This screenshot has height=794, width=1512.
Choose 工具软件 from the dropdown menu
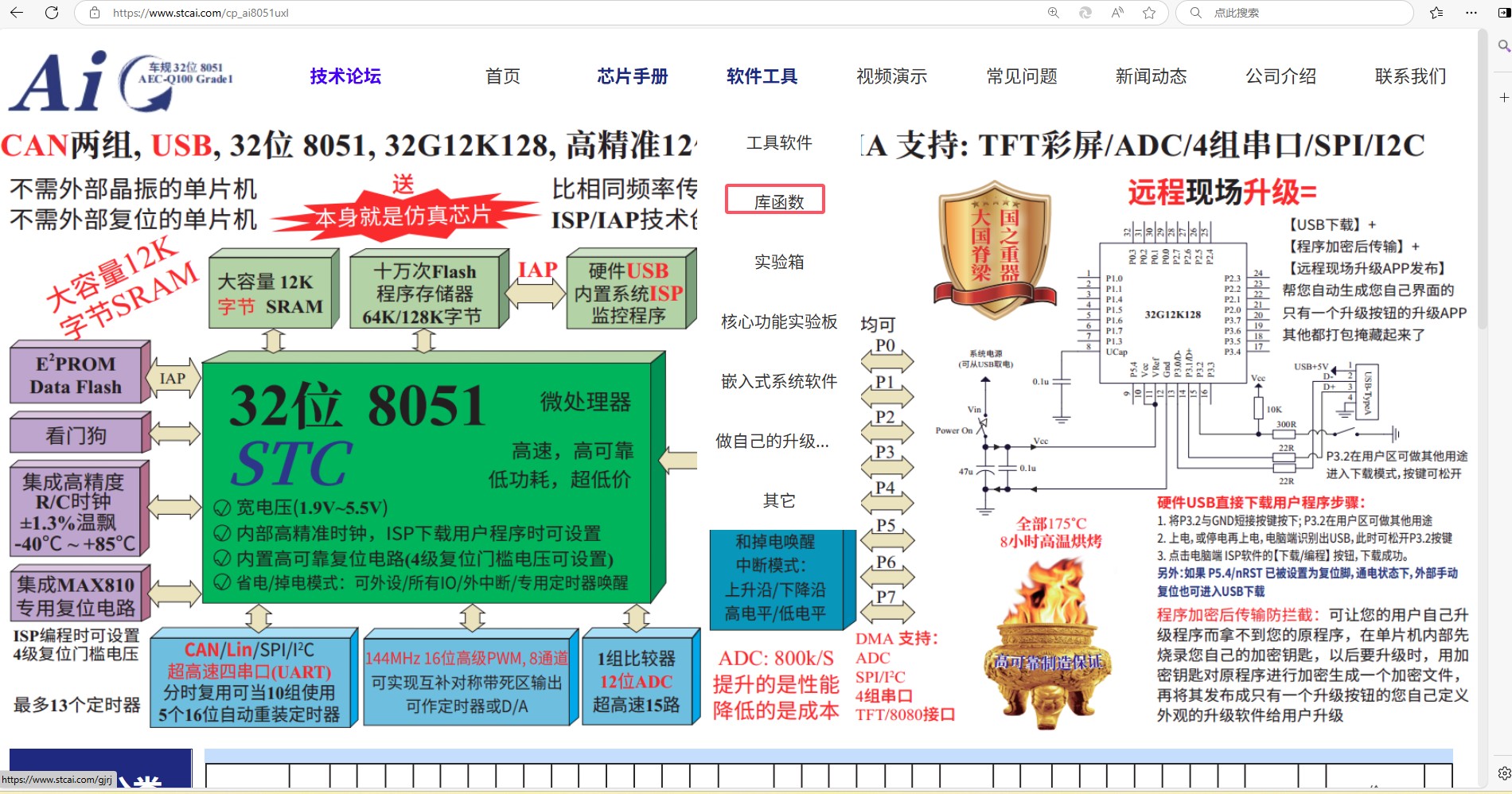[779, 143]
